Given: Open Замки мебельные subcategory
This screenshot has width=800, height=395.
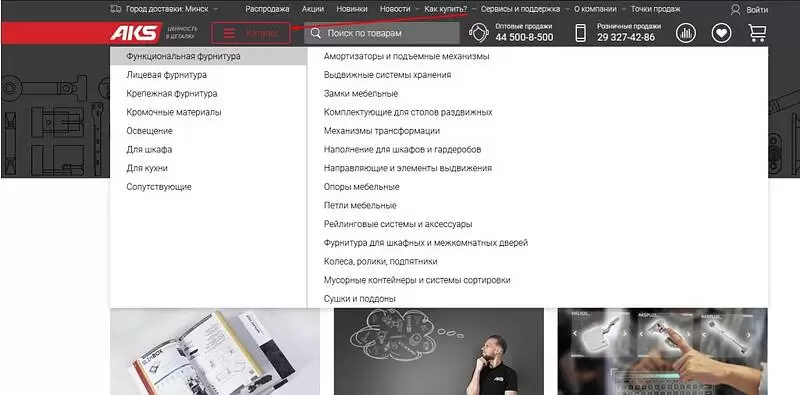Looking at the screenshot, I should (361, 94).
